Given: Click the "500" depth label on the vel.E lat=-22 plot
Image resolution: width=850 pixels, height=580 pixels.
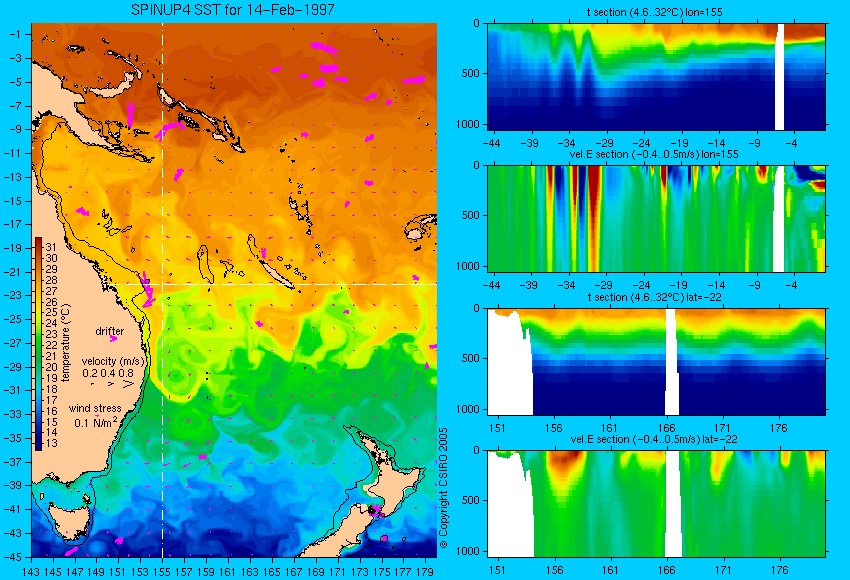Looking at the screenshot, I should click(471, 500).
